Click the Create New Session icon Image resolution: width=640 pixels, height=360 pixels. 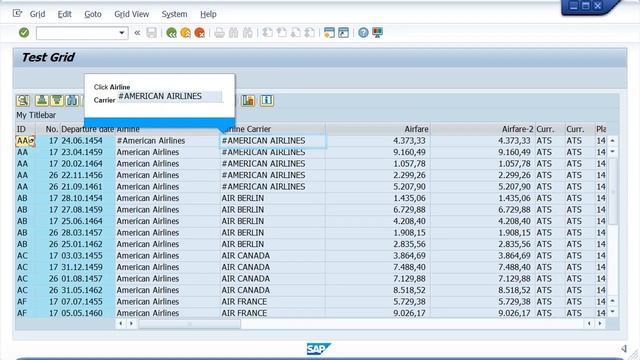point(329,33)
